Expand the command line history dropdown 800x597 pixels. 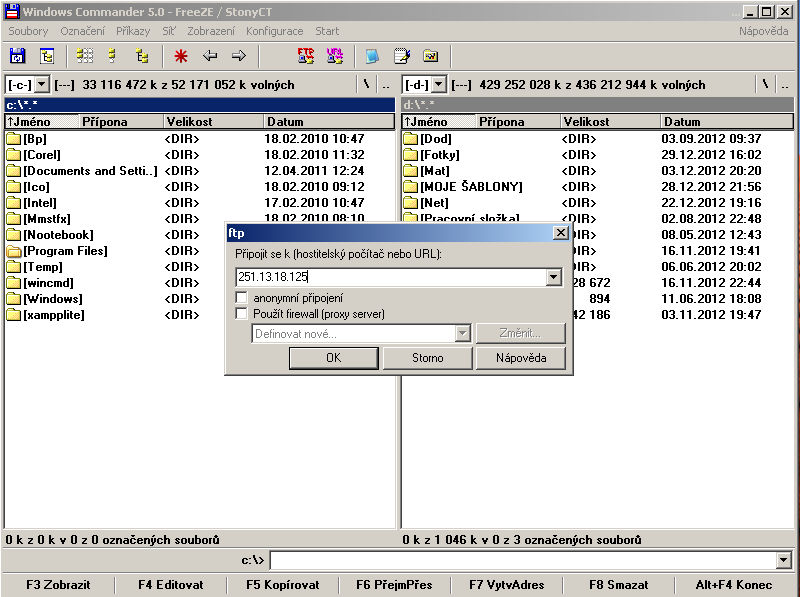pos(784,560)
